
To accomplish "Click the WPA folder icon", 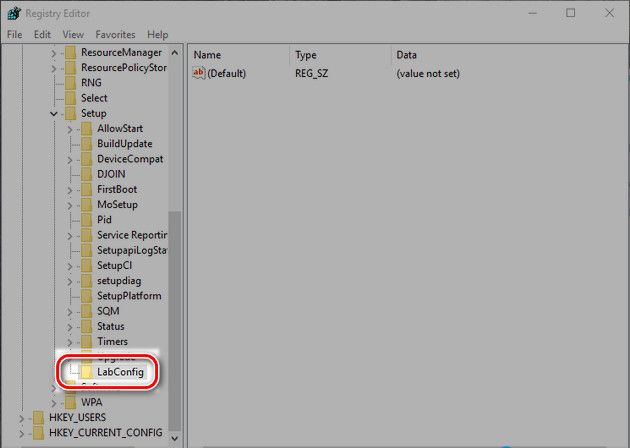I will pyautogui.click(x=71, y=402).
